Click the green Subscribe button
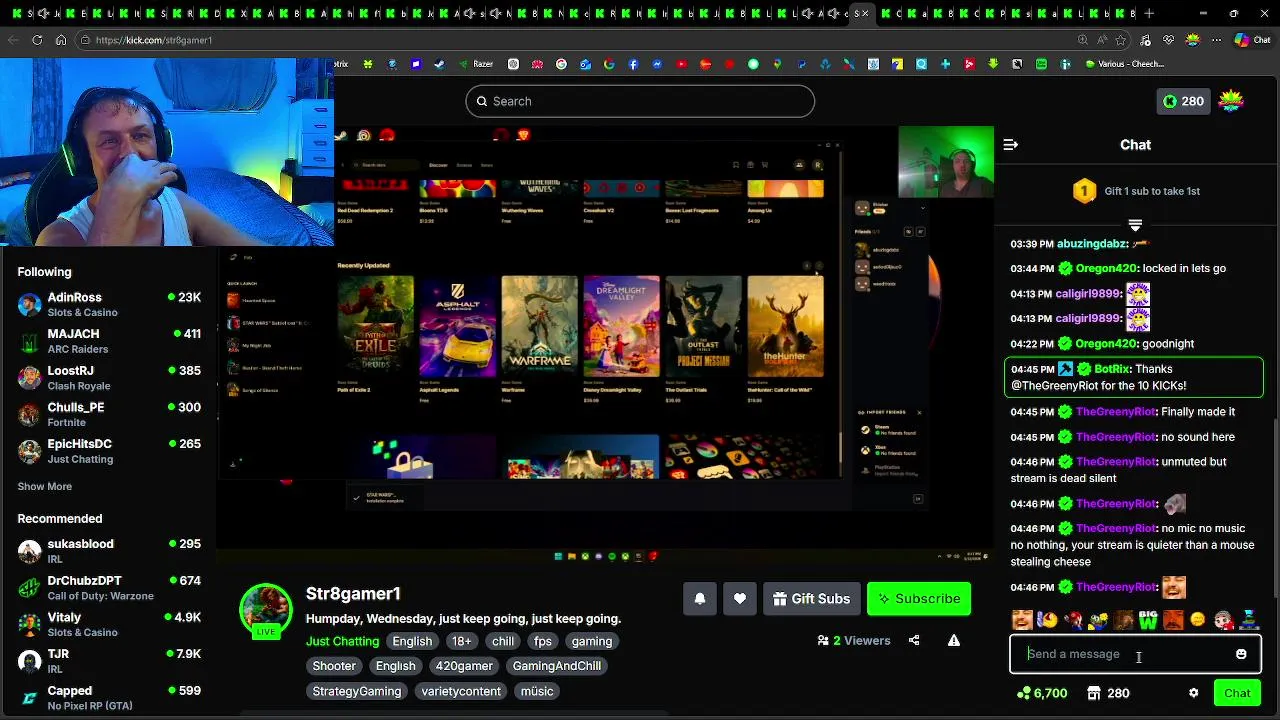1280x720 pixels. [x=919, y=599]
